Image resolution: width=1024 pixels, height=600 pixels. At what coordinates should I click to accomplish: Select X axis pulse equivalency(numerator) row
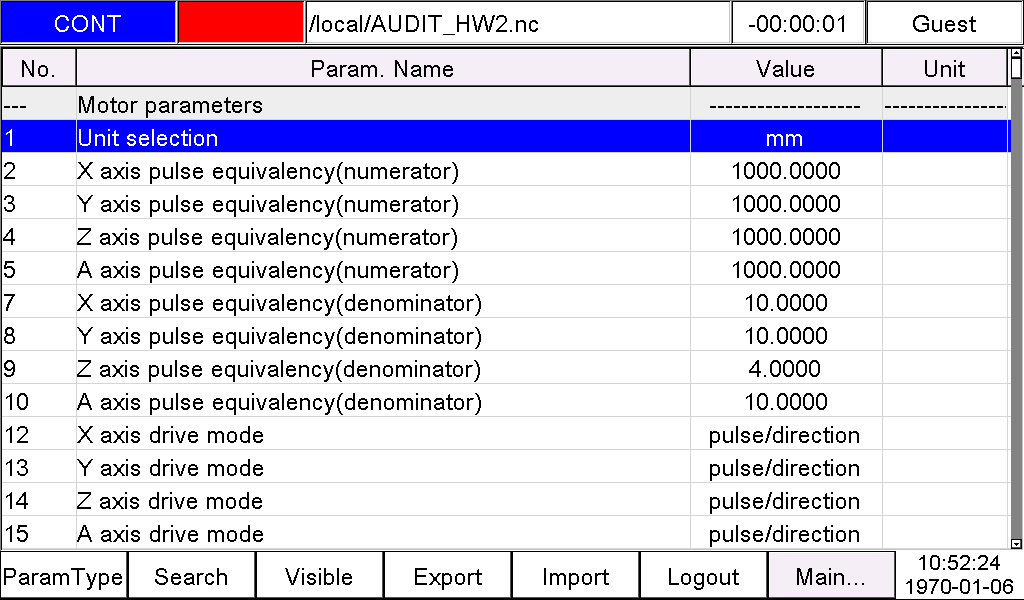pyautogui.click(x=505, y=170)
